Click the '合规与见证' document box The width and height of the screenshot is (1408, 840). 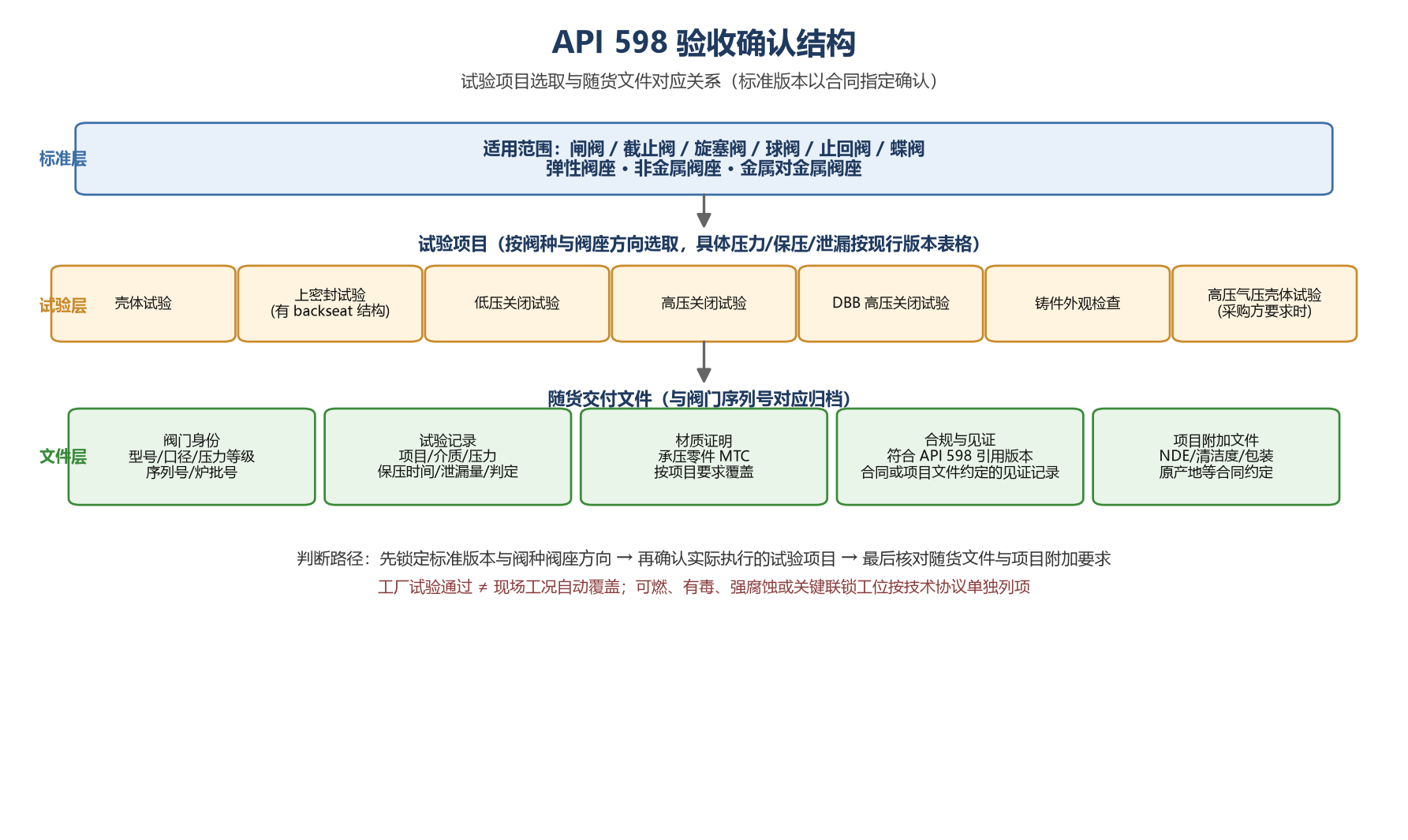click(x=960, y=457)
